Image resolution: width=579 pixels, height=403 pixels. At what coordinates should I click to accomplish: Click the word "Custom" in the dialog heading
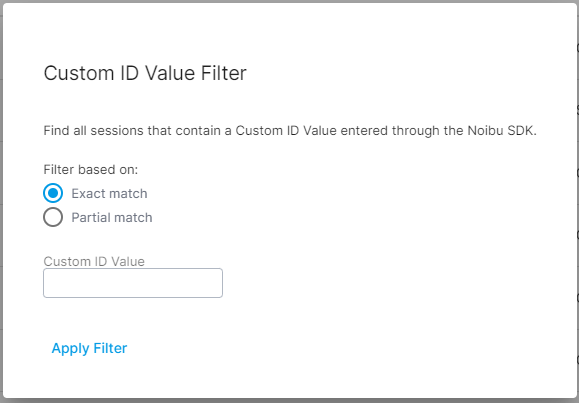[x=79, y=73]
